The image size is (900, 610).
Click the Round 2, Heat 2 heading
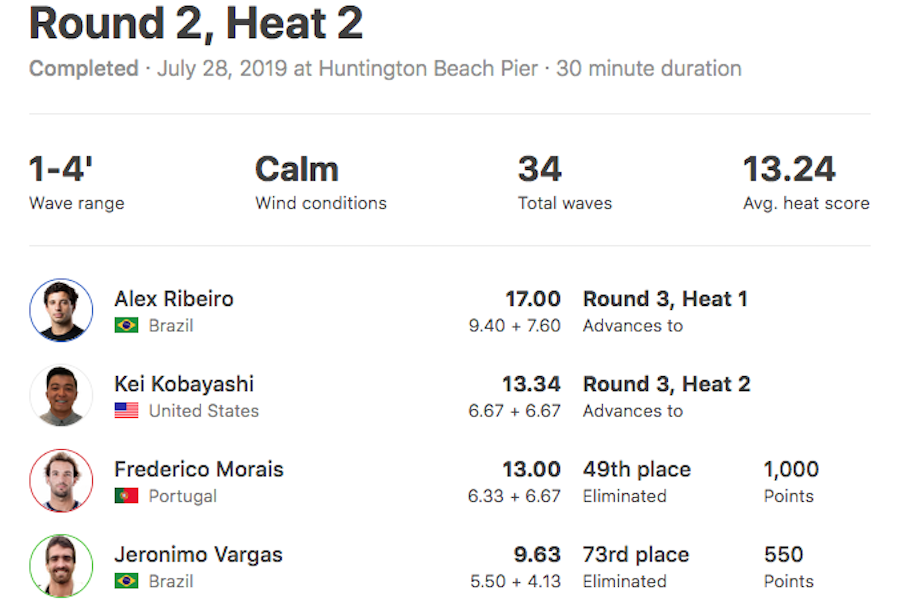196,24
